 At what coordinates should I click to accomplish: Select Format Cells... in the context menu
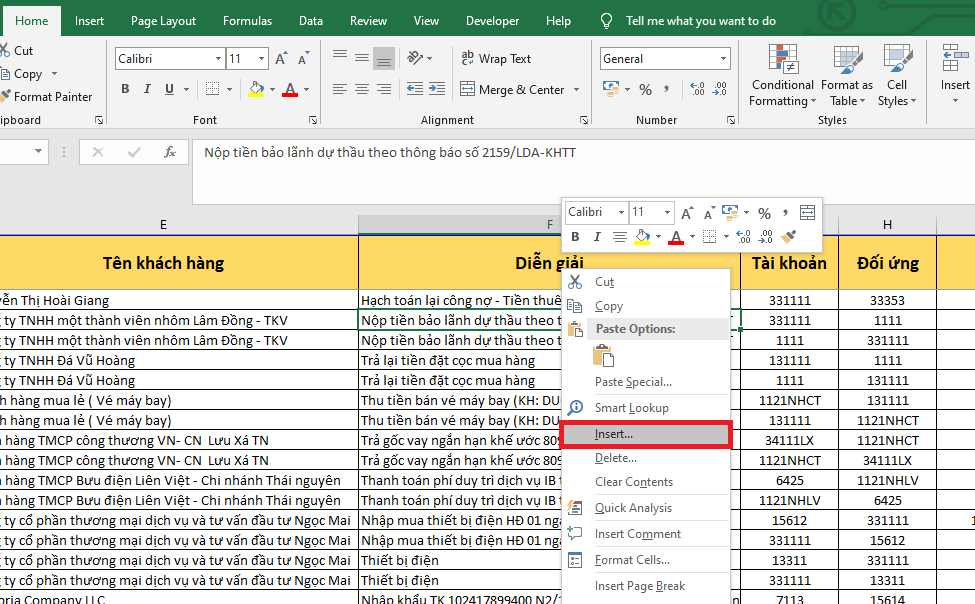click(632, 560)
